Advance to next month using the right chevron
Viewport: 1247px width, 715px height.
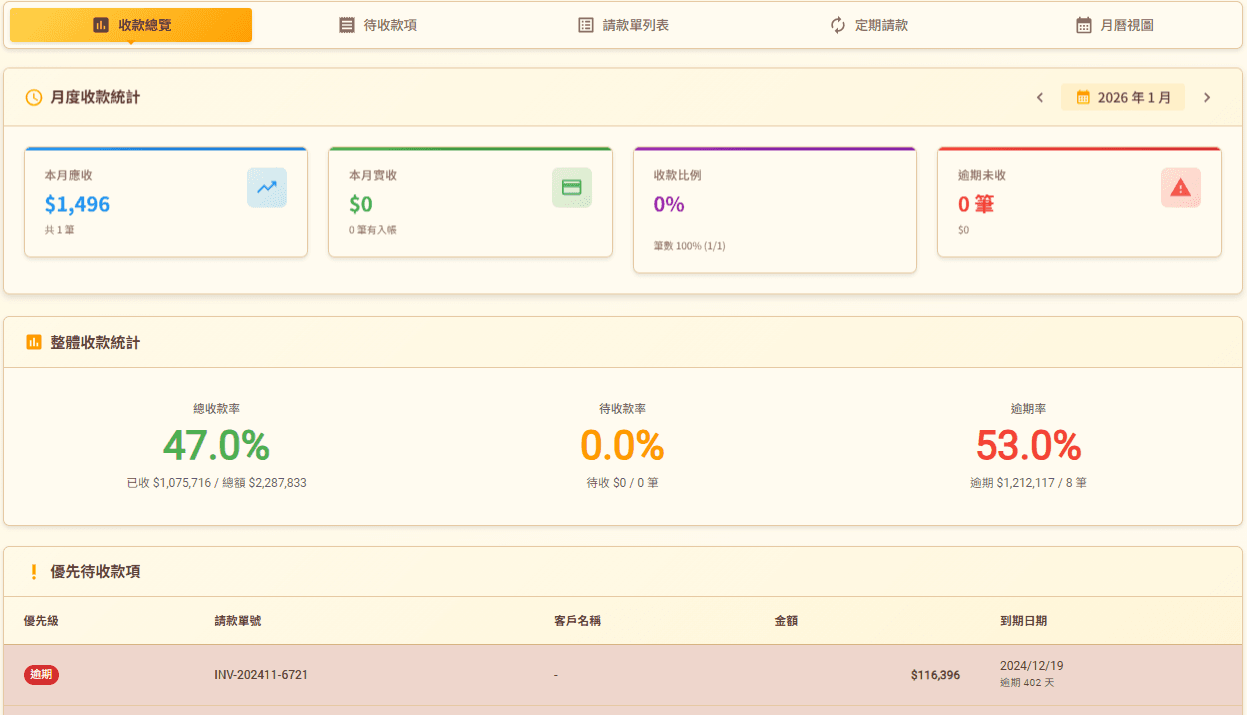(1207, 97)
